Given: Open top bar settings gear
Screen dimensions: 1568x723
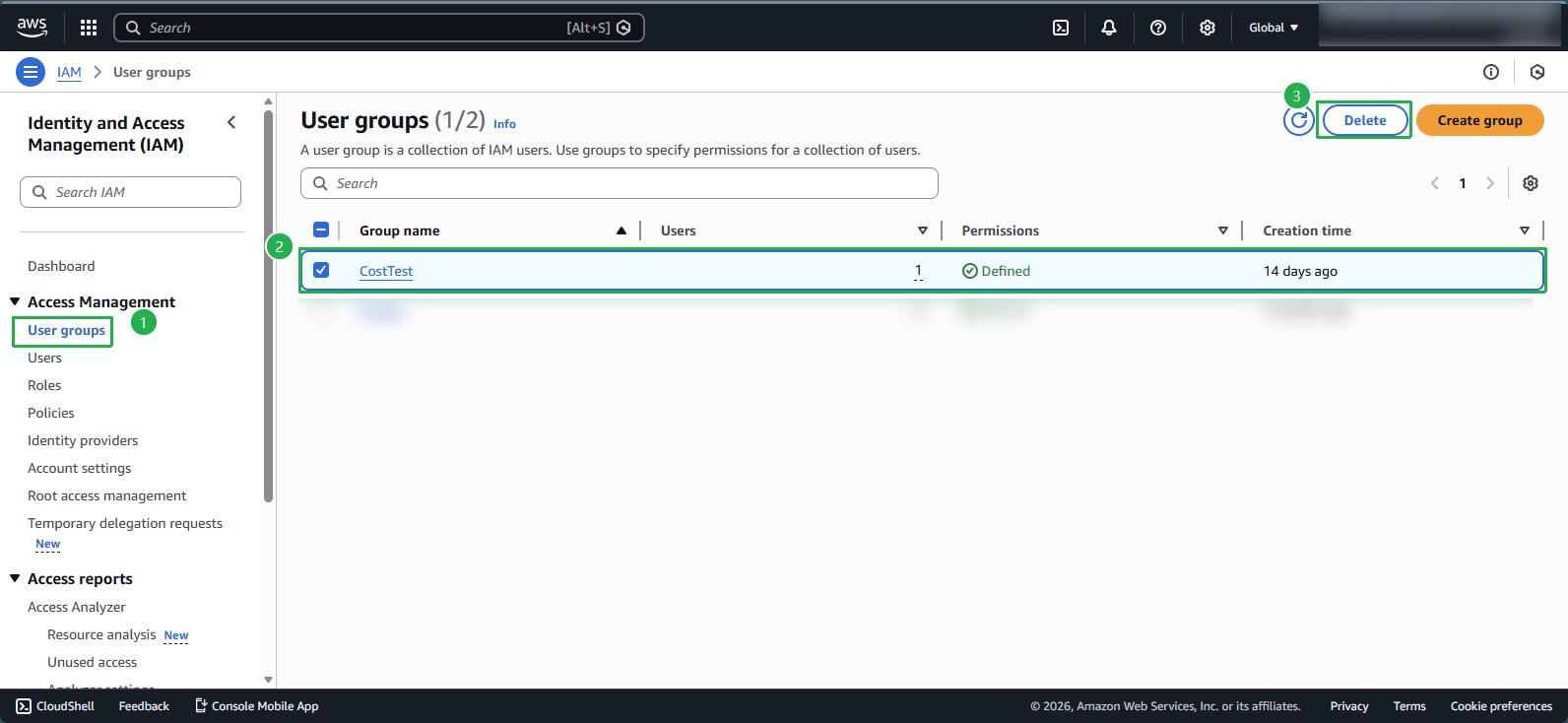Looking at the screenshot, I should click(1208, 28).
